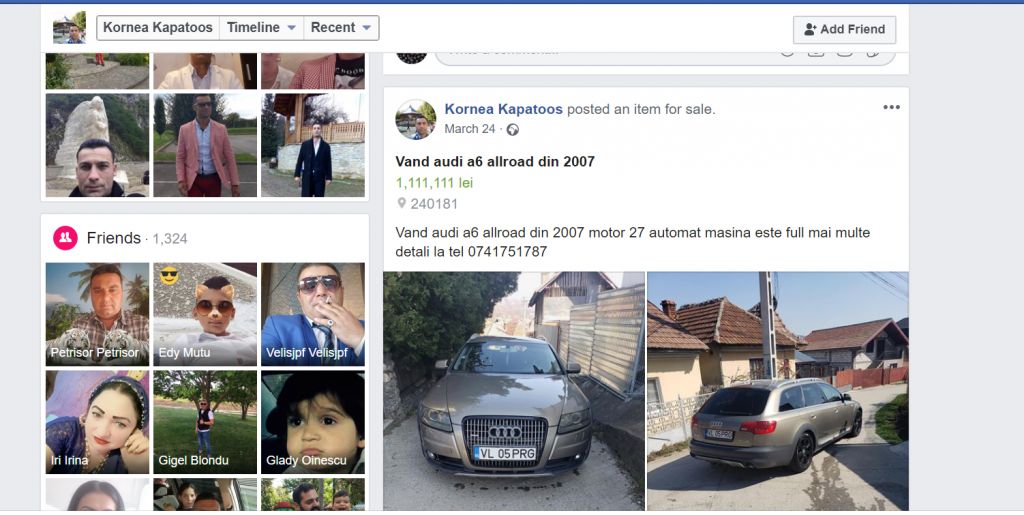Click the public audience globe icon
Image resolution: width=1024 pixels, height=515 pixels.
click(x=513, y=129)
